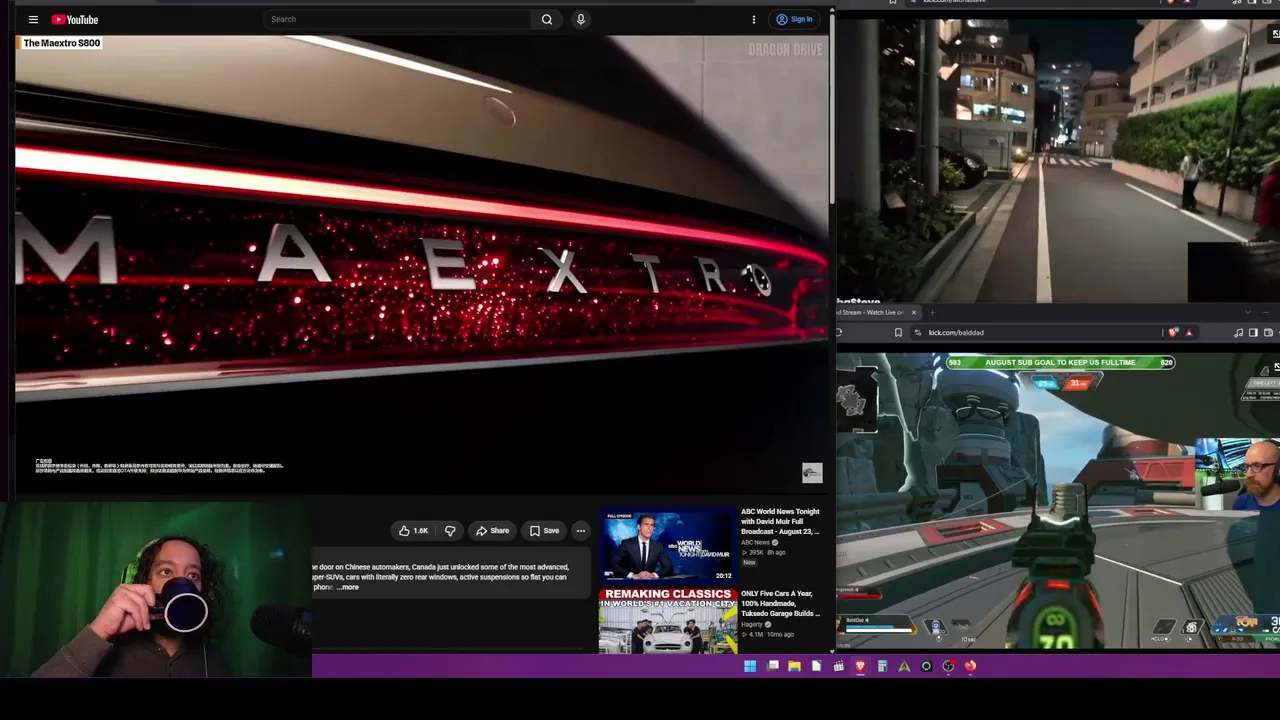Launch File Explorer from the taskbar
1280x720 pixels.
[x=794, y=666]
